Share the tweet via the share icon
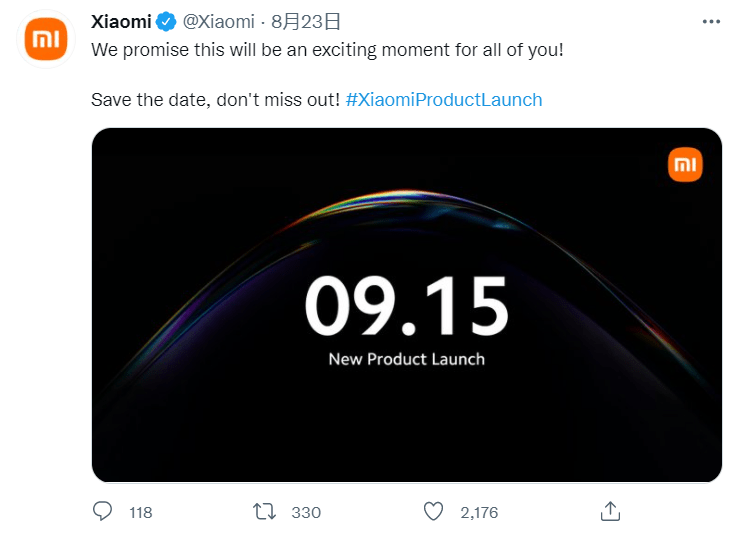 pos(610,511)
